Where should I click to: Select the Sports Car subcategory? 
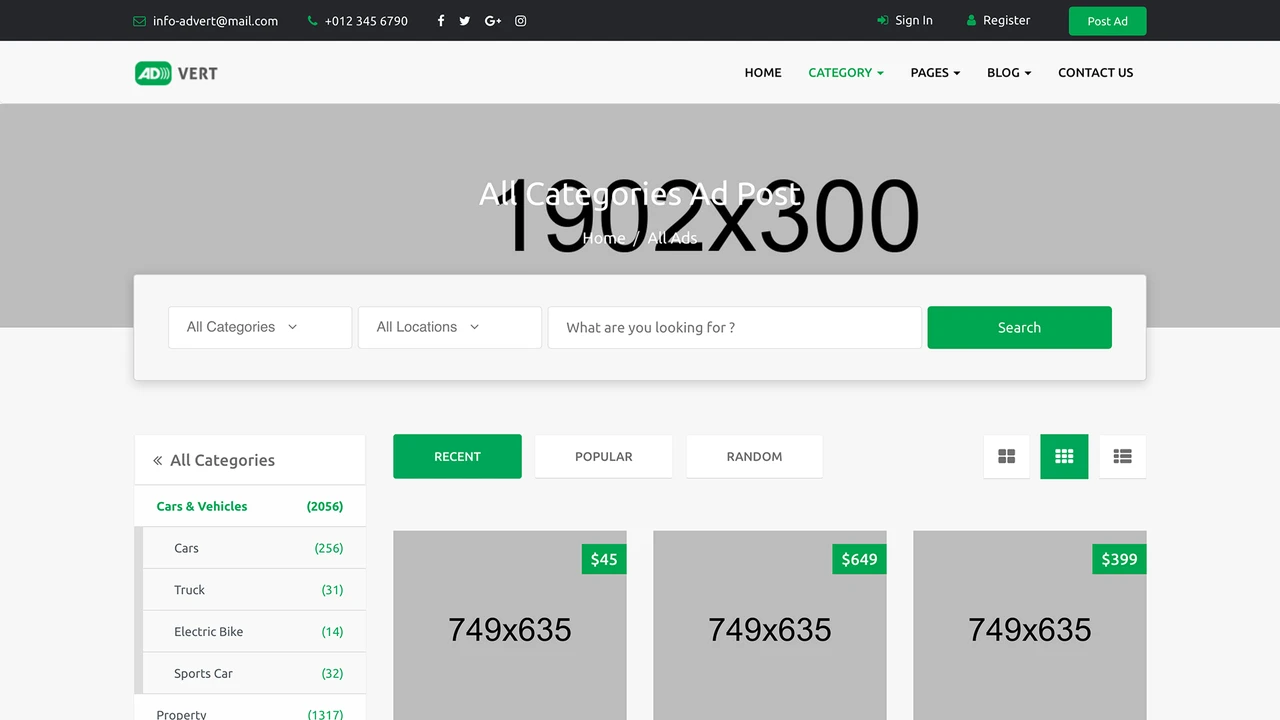pos(254,674)
